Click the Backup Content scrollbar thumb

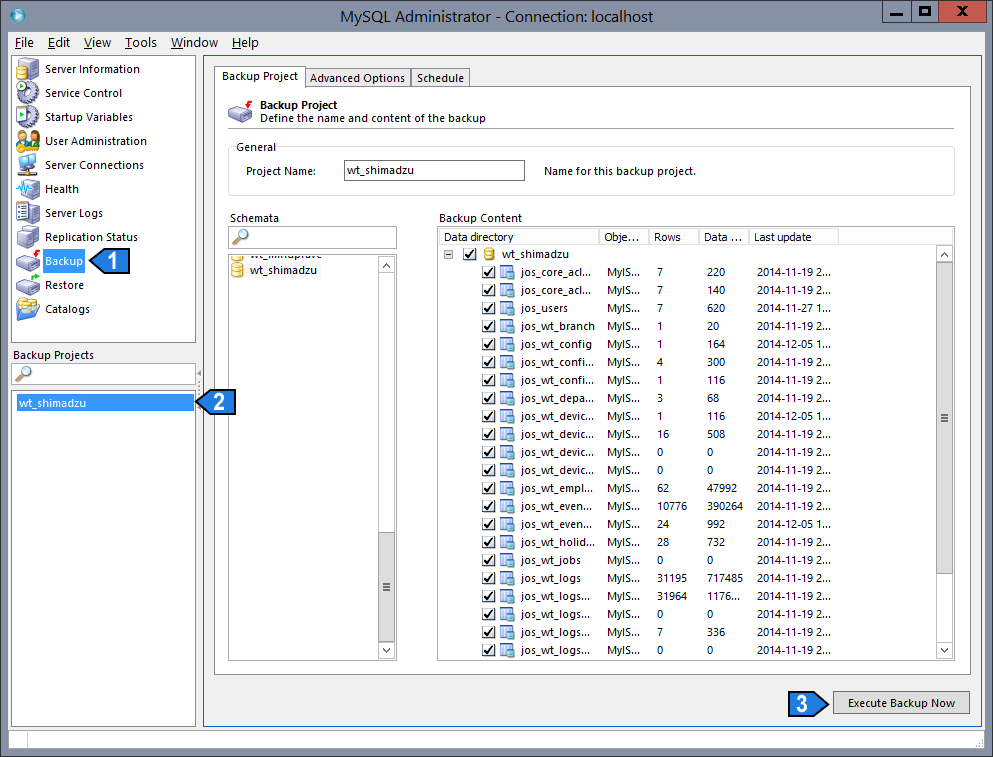[x=944, y=418]
